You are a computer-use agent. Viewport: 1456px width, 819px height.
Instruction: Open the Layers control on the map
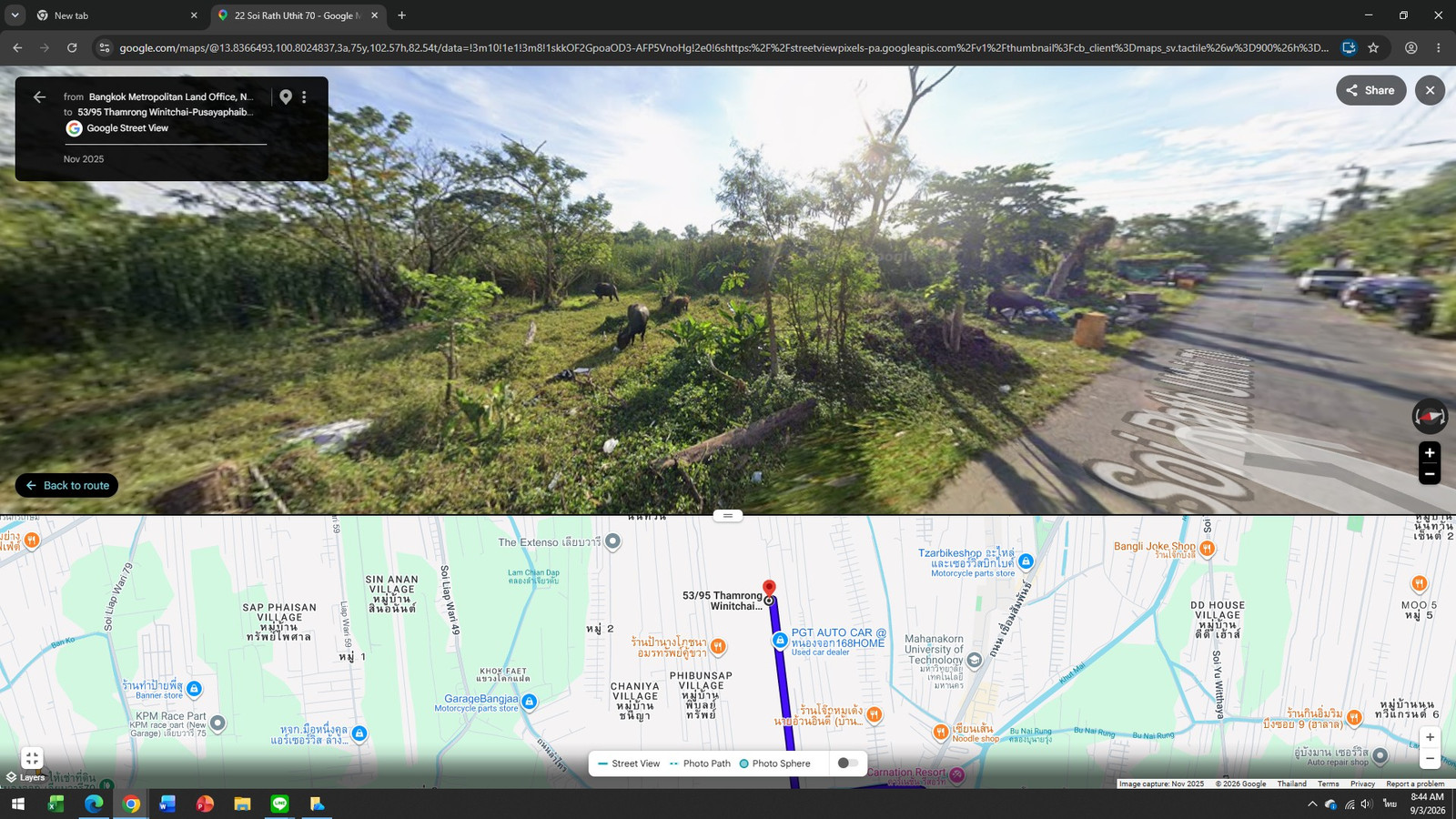(x=25, y=777)
